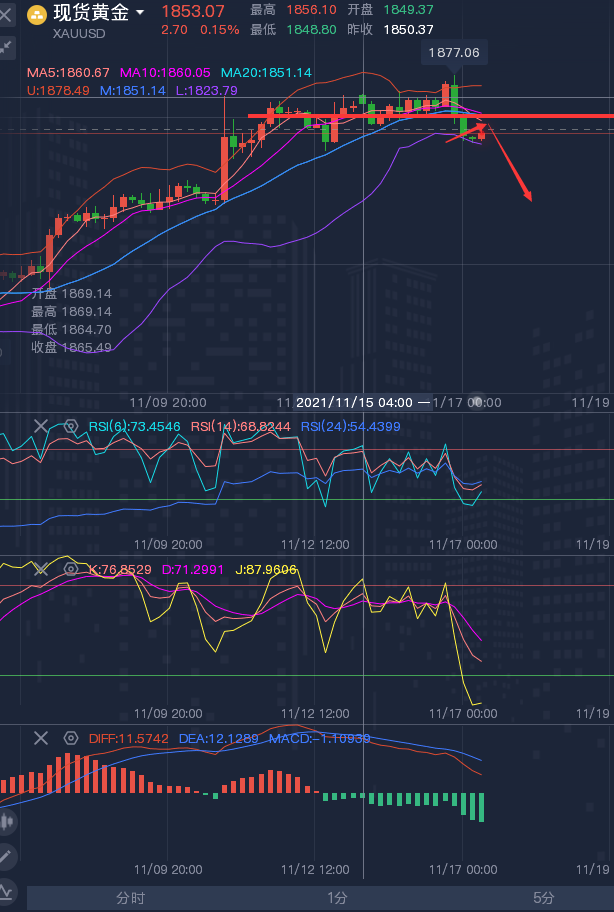The height and width of the screenshot is (912, 614).
Task: Tap the 11/09 20:00 label on main chart axis
Action: coord(168,402)
